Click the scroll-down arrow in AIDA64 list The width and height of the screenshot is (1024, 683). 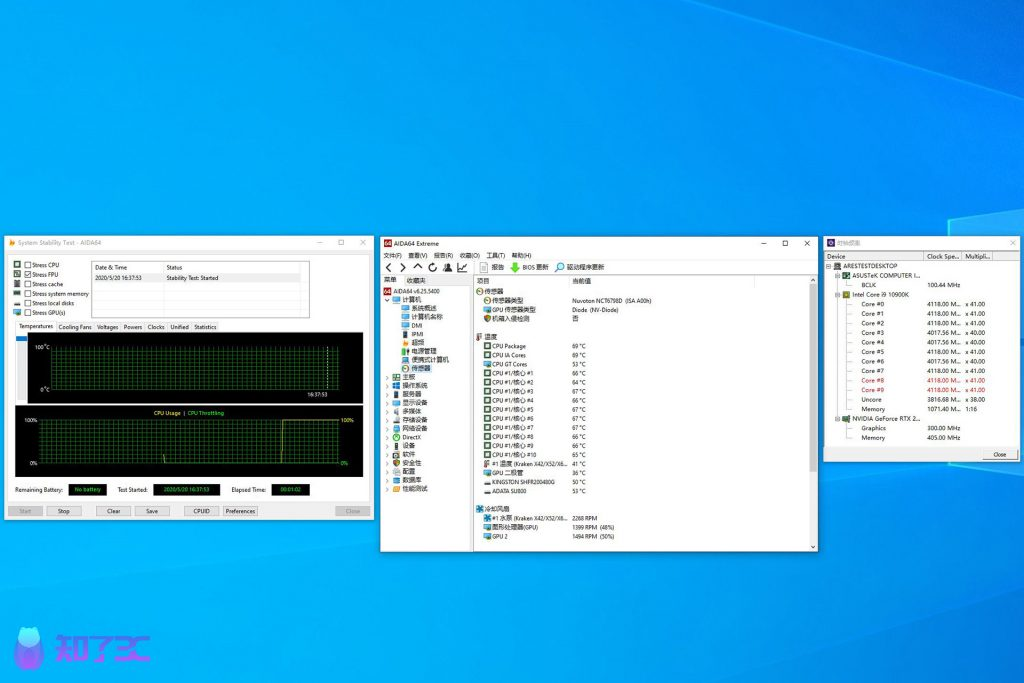point(813,547)
